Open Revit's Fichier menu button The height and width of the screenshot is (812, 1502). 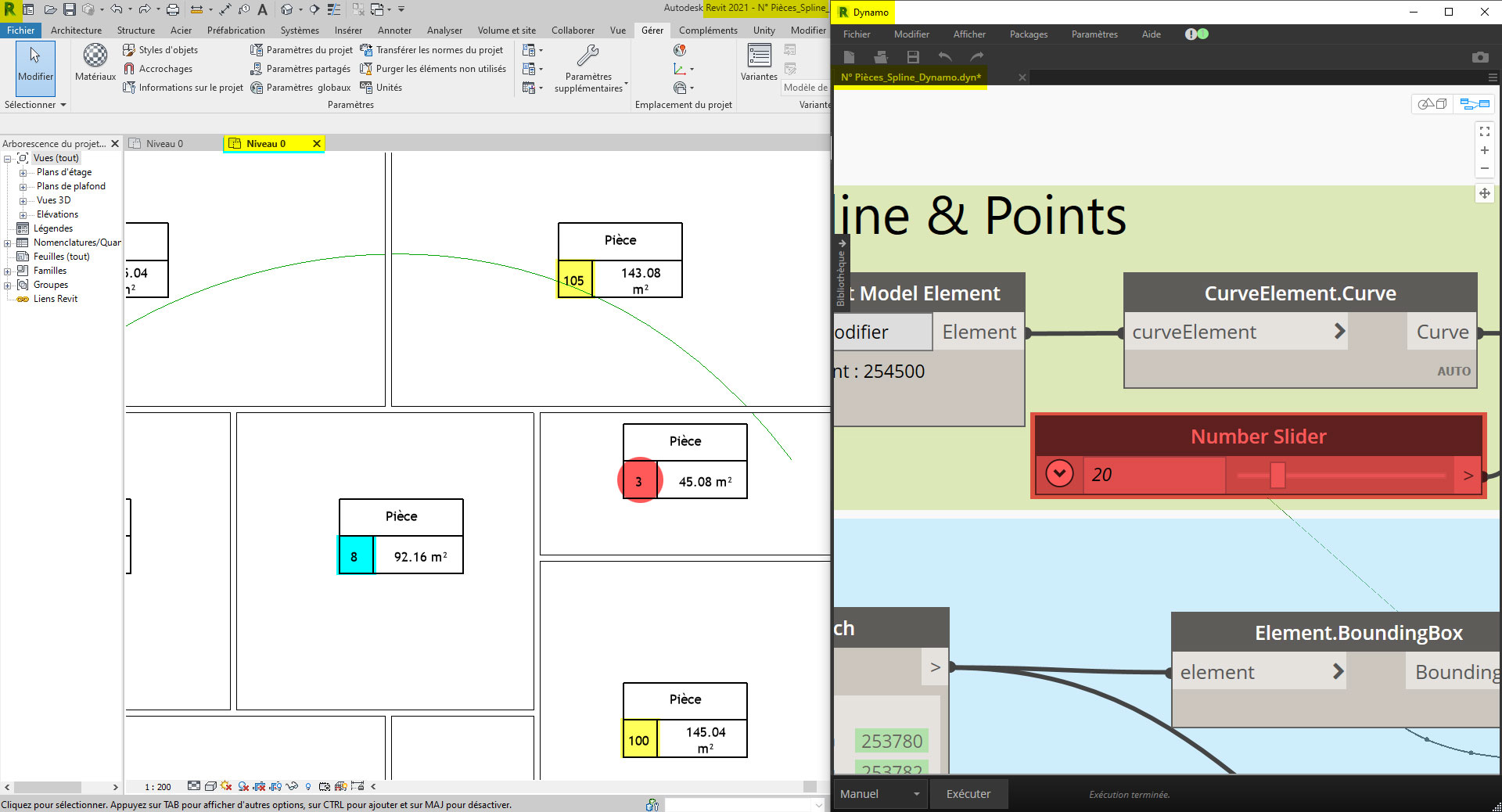(20, 31)
